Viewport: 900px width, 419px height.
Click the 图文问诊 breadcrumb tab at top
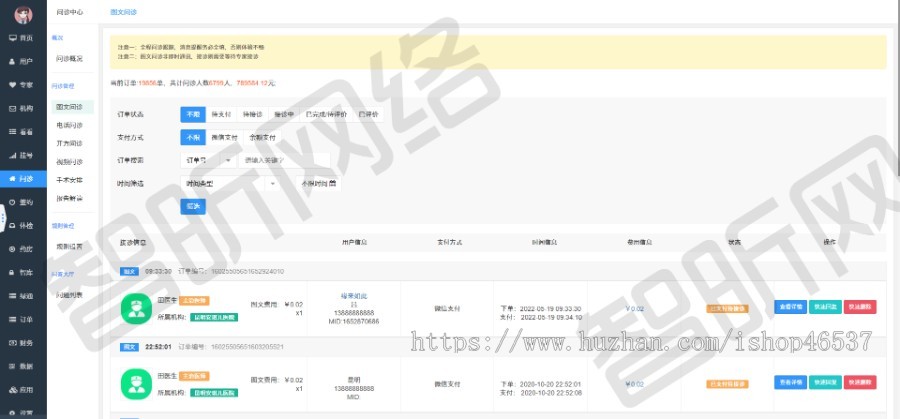[123, 12]
